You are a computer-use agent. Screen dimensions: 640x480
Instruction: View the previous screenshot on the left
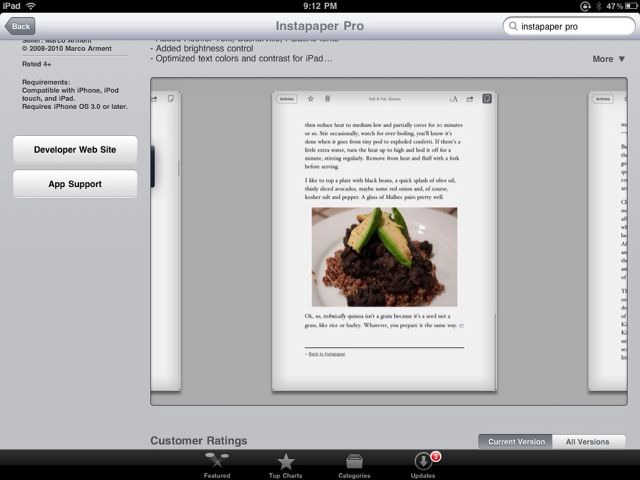click(x=165, y=240)
